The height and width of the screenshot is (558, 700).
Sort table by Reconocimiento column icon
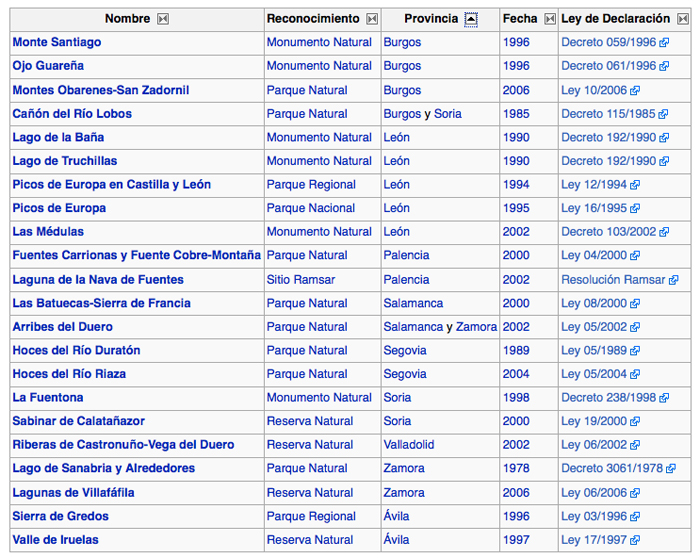click(x=372, y=19)
